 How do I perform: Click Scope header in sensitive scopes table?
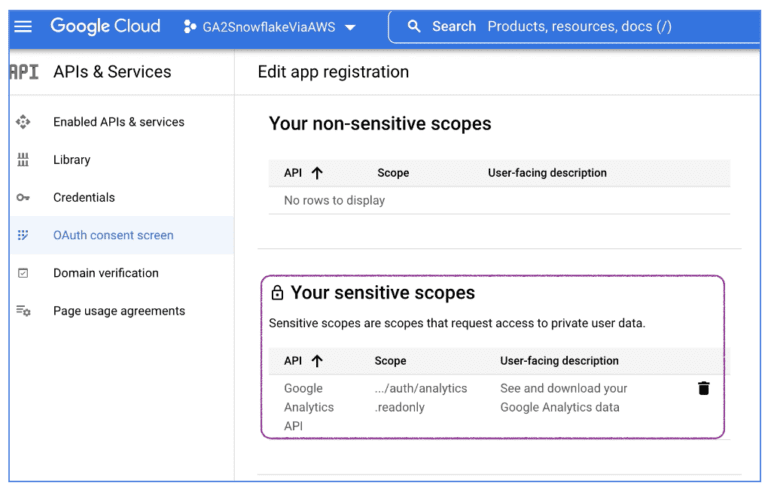coord(390,361)
